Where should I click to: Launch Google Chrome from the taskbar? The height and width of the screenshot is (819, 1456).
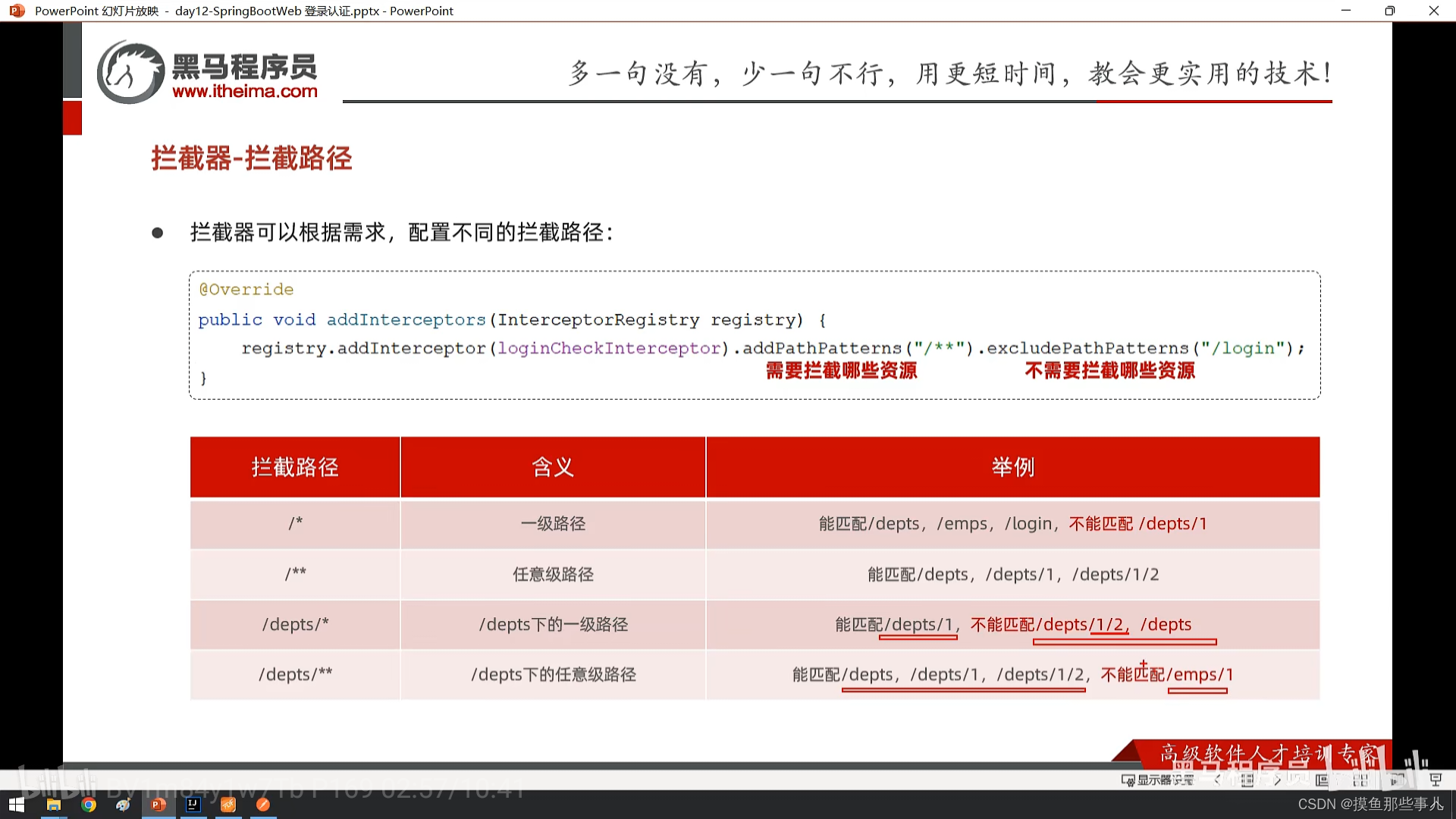89,805
